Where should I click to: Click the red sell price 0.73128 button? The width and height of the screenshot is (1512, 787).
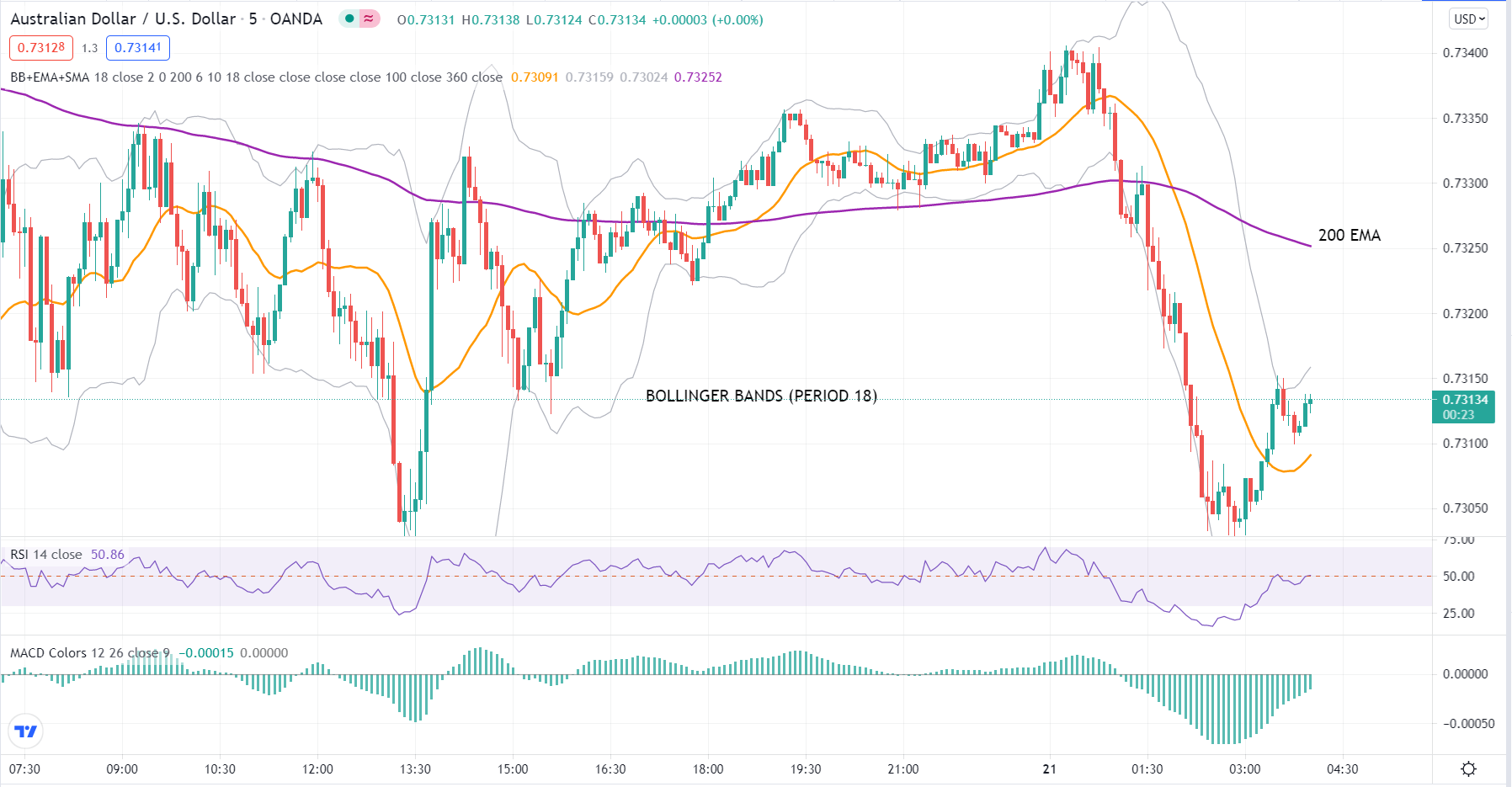point(41,48)
